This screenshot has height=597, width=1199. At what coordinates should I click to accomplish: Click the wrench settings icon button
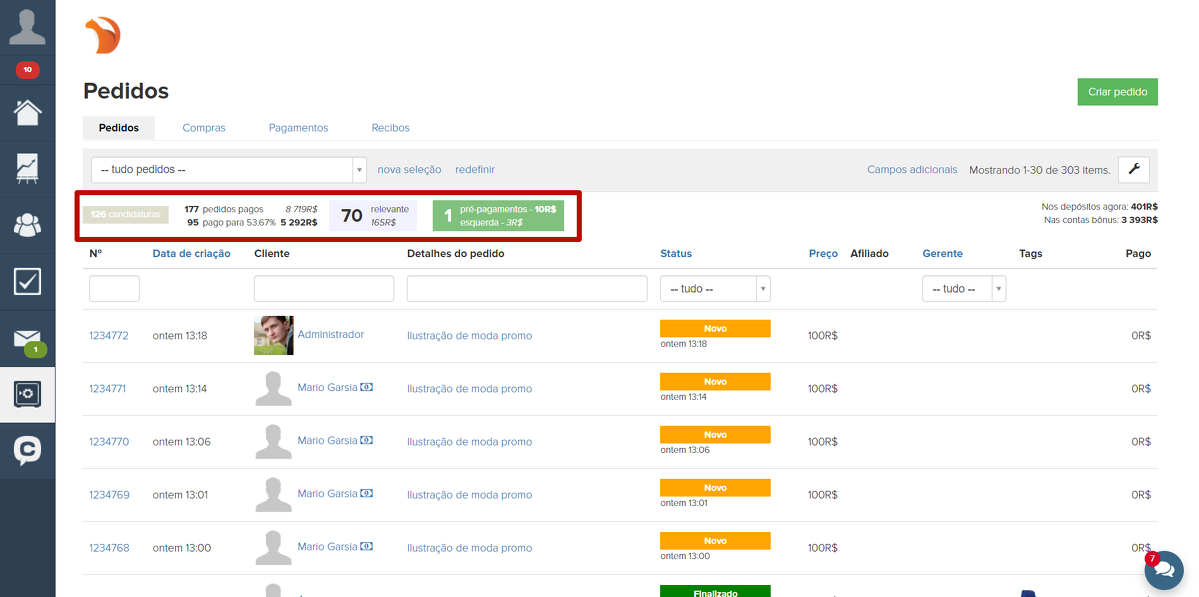(1133, 170)
